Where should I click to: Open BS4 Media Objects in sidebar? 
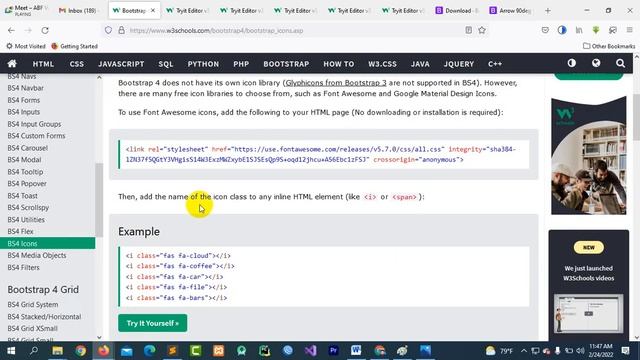coord(37,255)
